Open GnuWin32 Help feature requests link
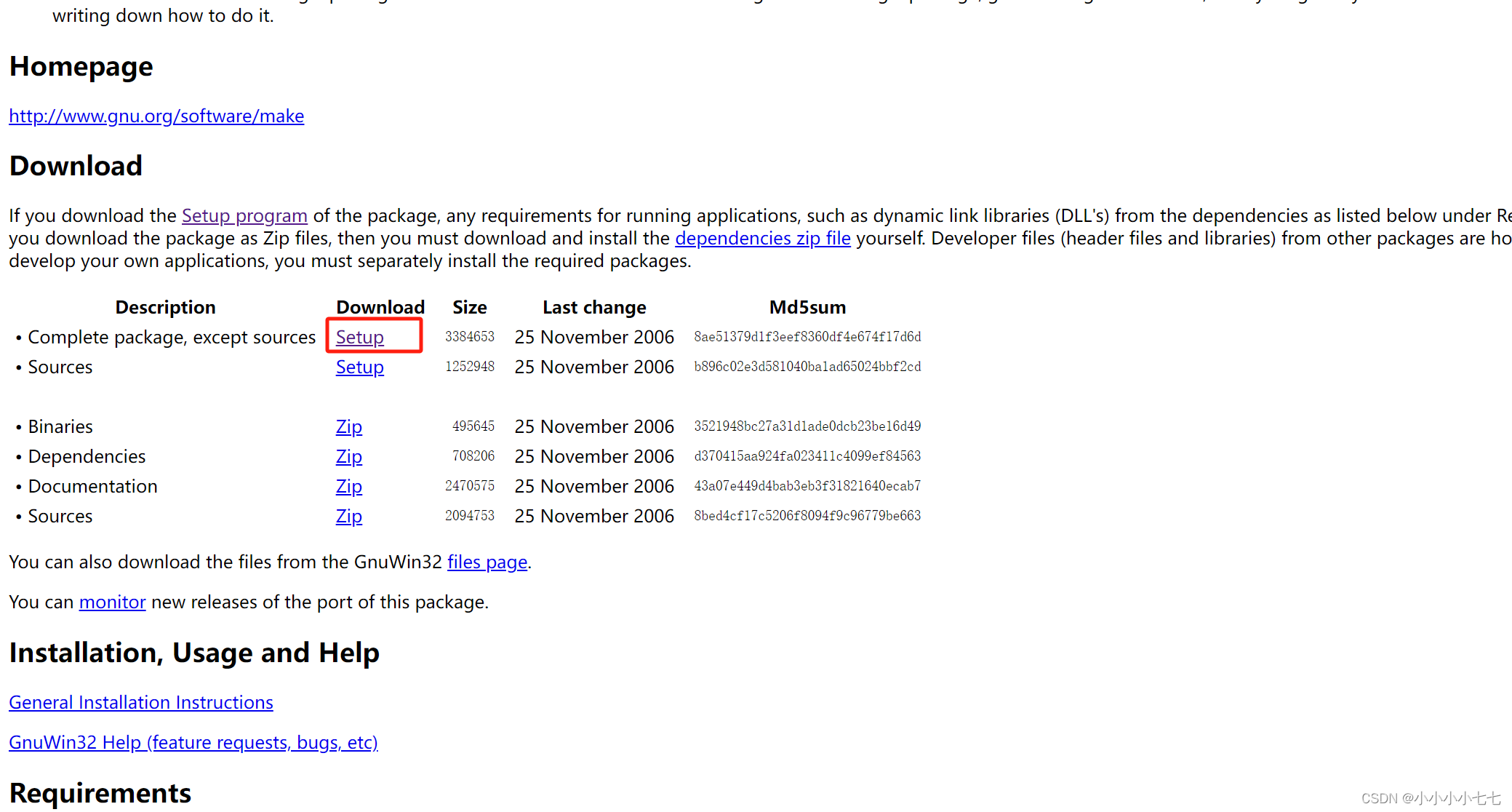The image size is (1512, 812). (193, 743)
